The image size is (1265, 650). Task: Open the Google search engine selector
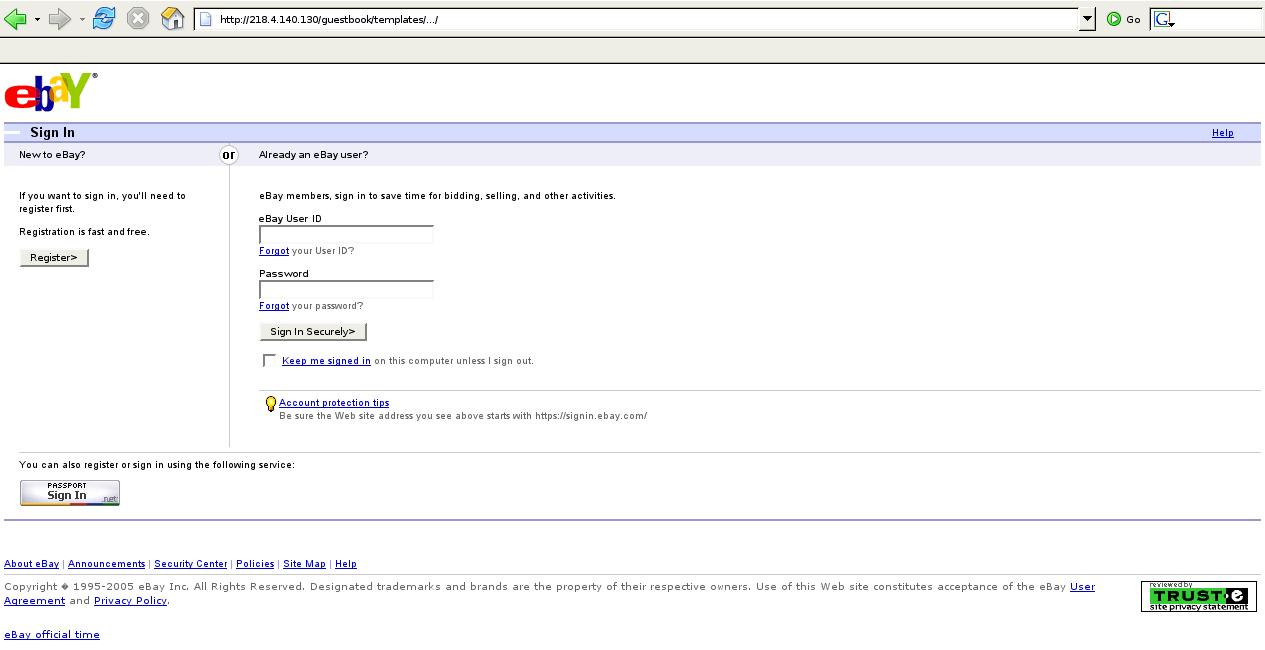point(1164,19)
